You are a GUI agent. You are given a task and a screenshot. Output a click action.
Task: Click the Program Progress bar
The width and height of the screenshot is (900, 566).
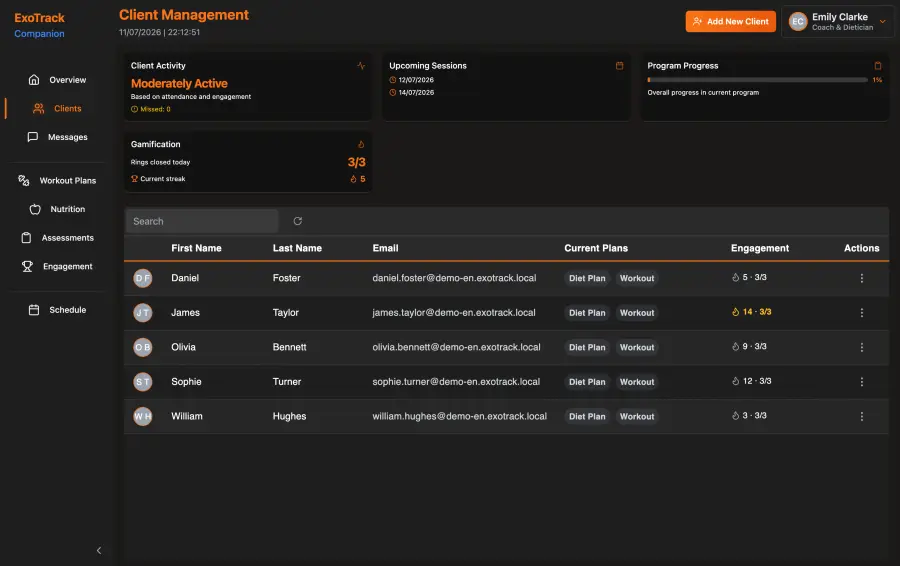[757, 80]
